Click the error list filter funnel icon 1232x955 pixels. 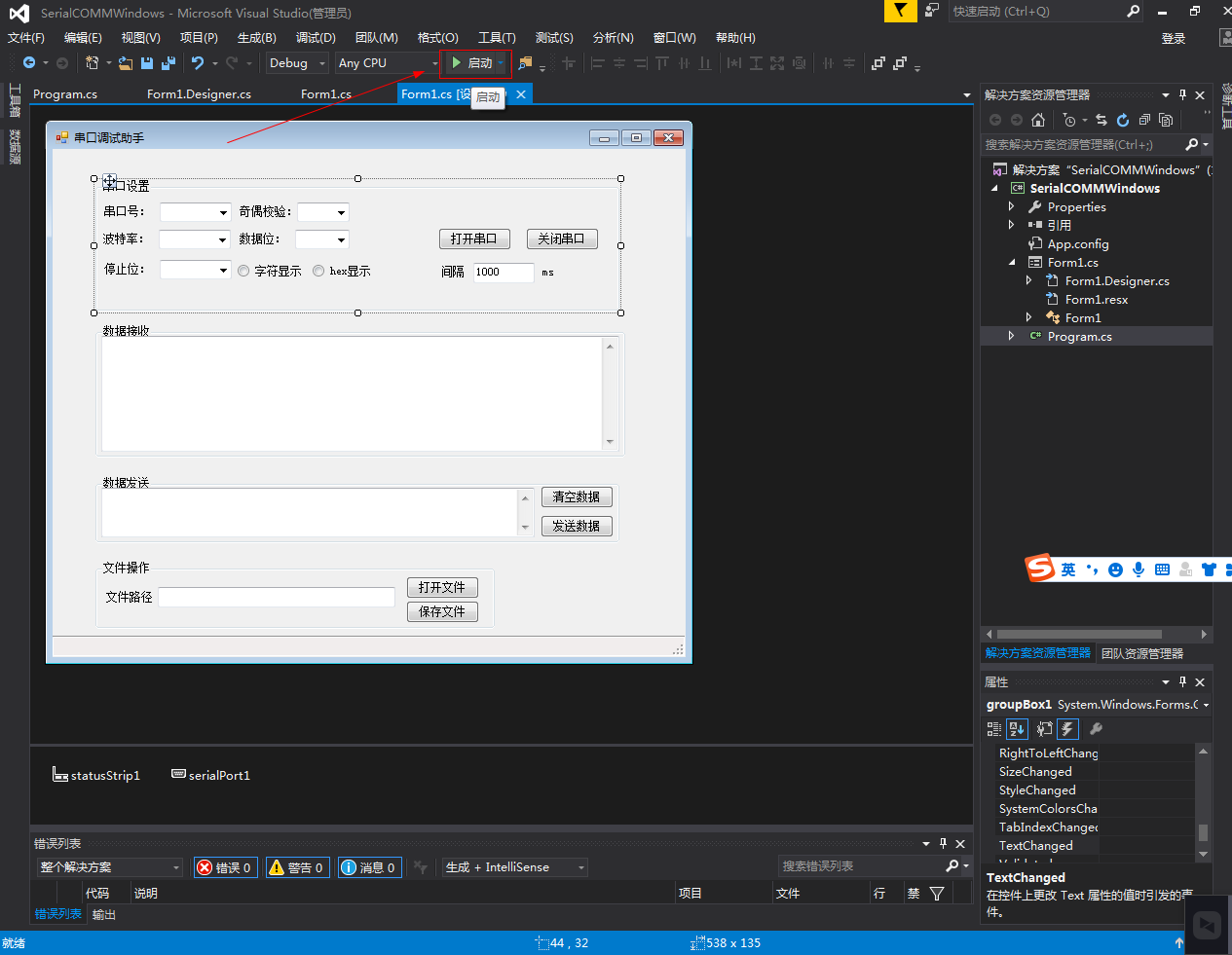937,893
